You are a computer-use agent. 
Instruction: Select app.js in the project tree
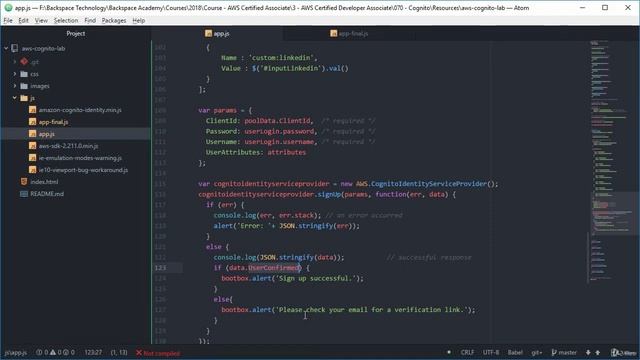[76, 134]
